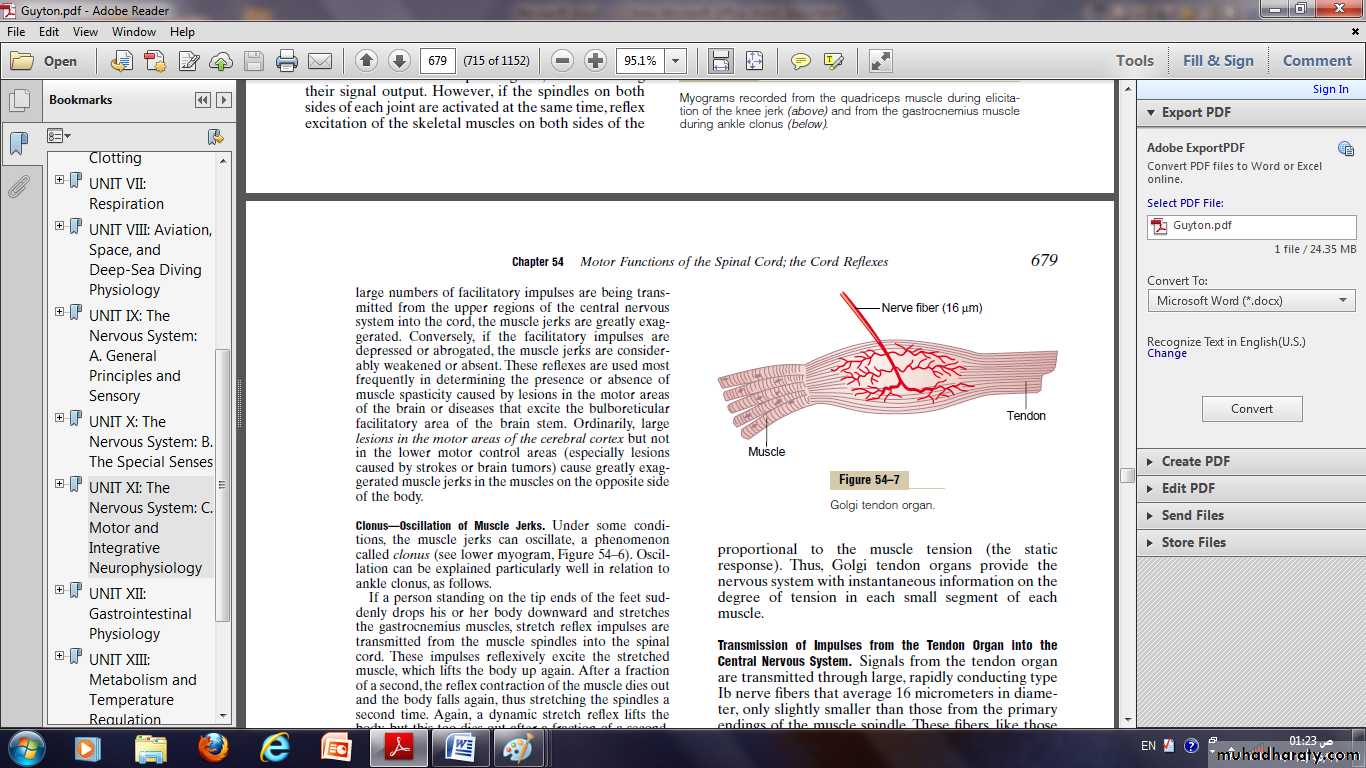Go to next page with down arrow
The height and width of the screenshot is (768, 1366).
coord(399,61)
